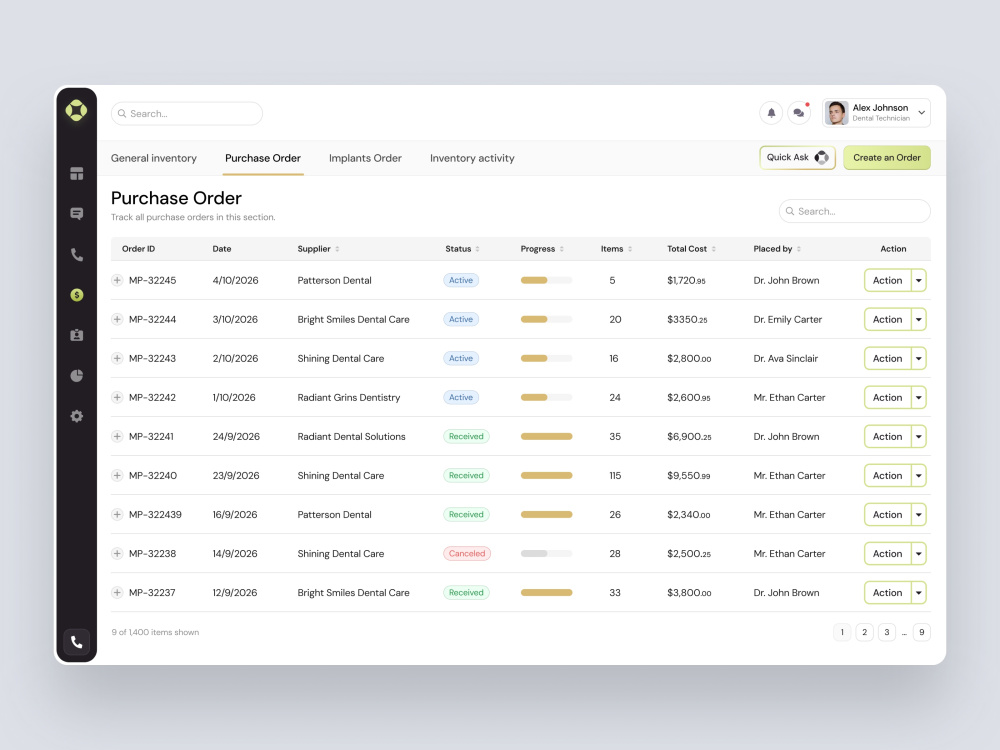Click Action button for order MP-32238
Viewport: 1000px width, 750px height.
887,554
